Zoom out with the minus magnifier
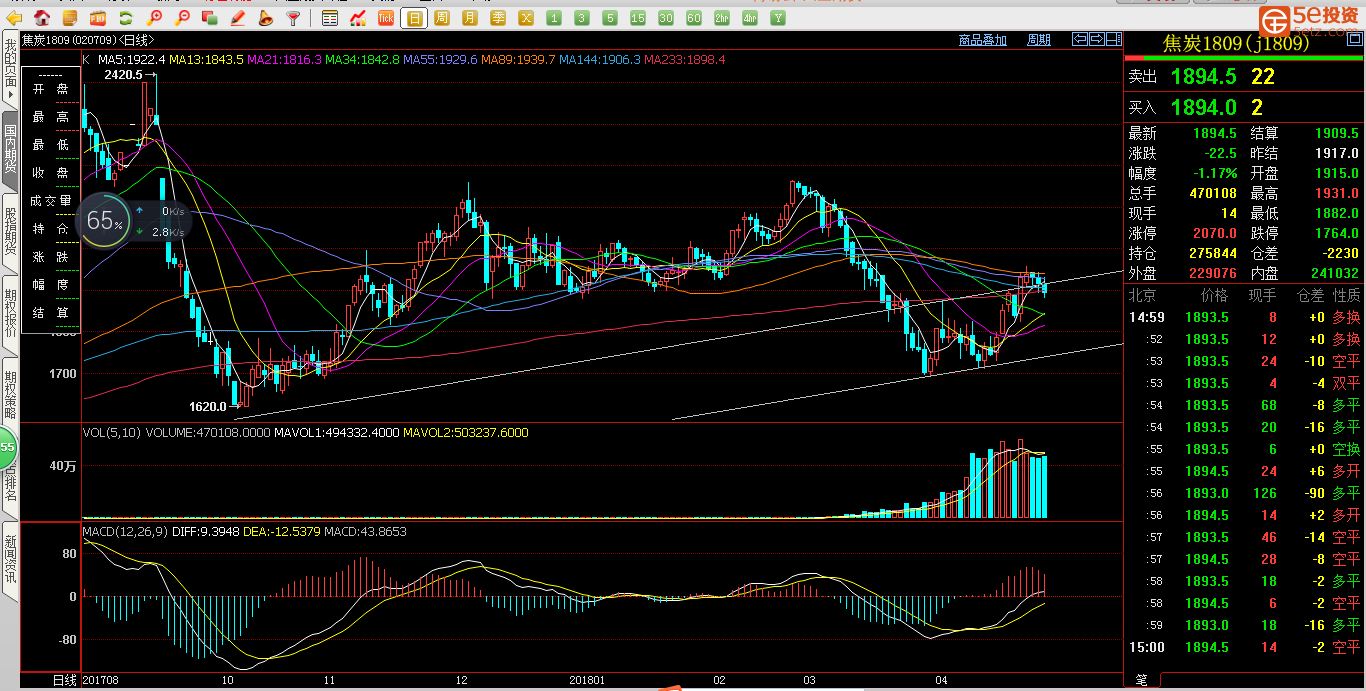 pos(182,18)
